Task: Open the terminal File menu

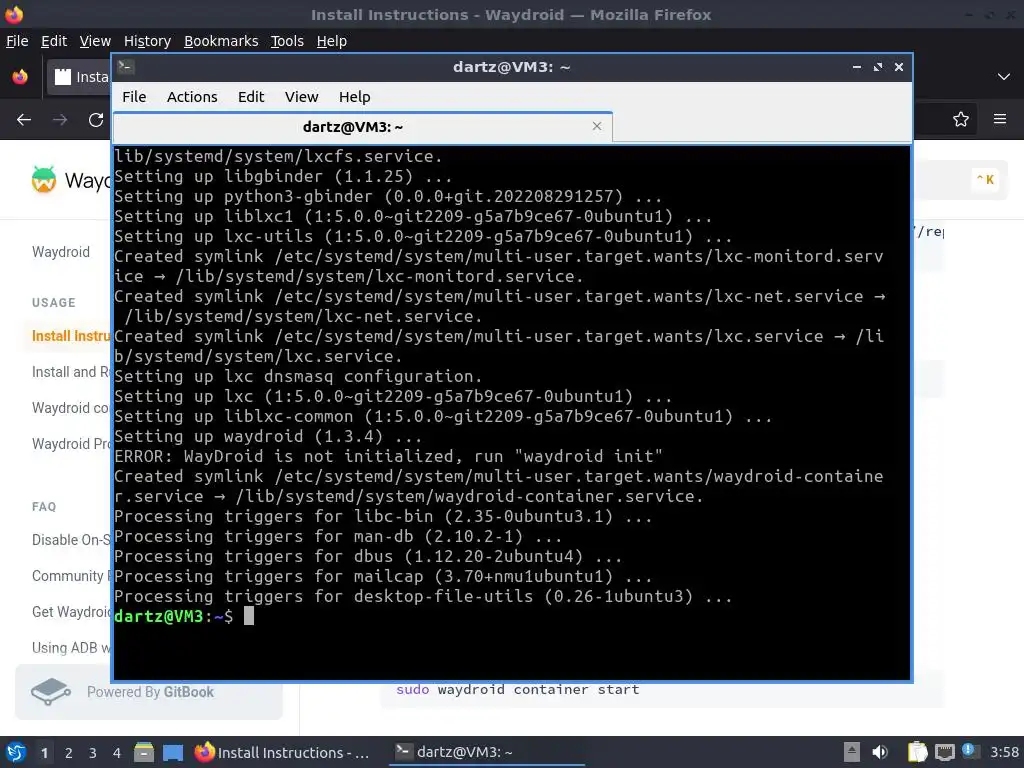Action: 134,97
